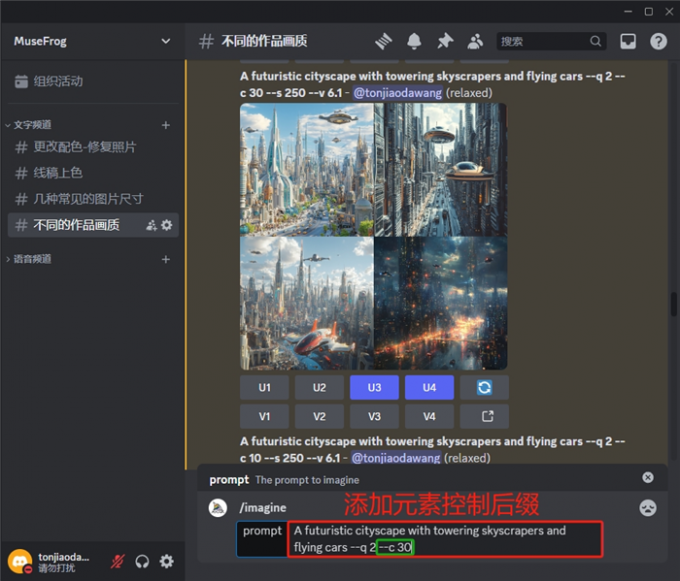Click the highlighted U3 button
Screen dimensions: 680x581
coord(374,387)
